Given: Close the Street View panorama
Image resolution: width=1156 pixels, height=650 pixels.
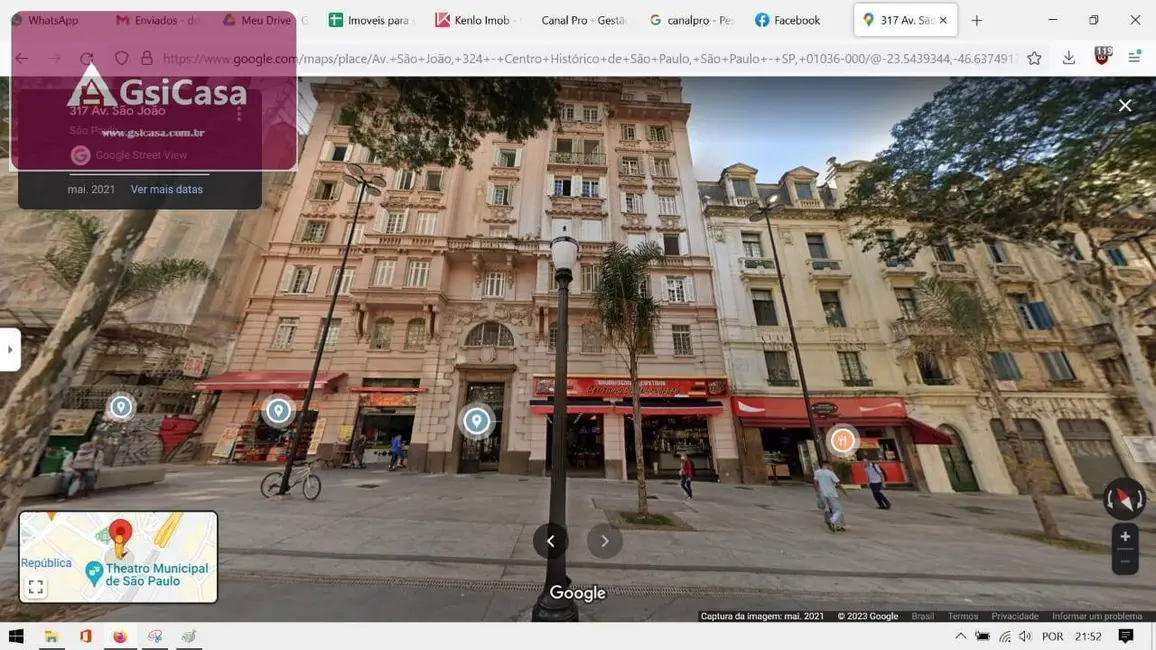Looking at the screenshot, I should point(1125,105).
